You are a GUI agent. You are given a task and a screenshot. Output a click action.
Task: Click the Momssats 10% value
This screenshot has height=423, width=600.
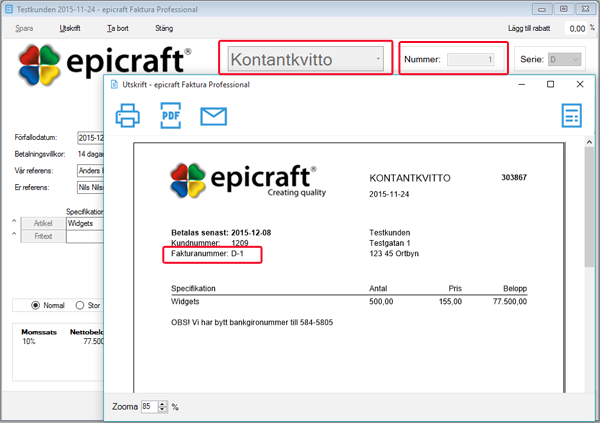(29, 341)
